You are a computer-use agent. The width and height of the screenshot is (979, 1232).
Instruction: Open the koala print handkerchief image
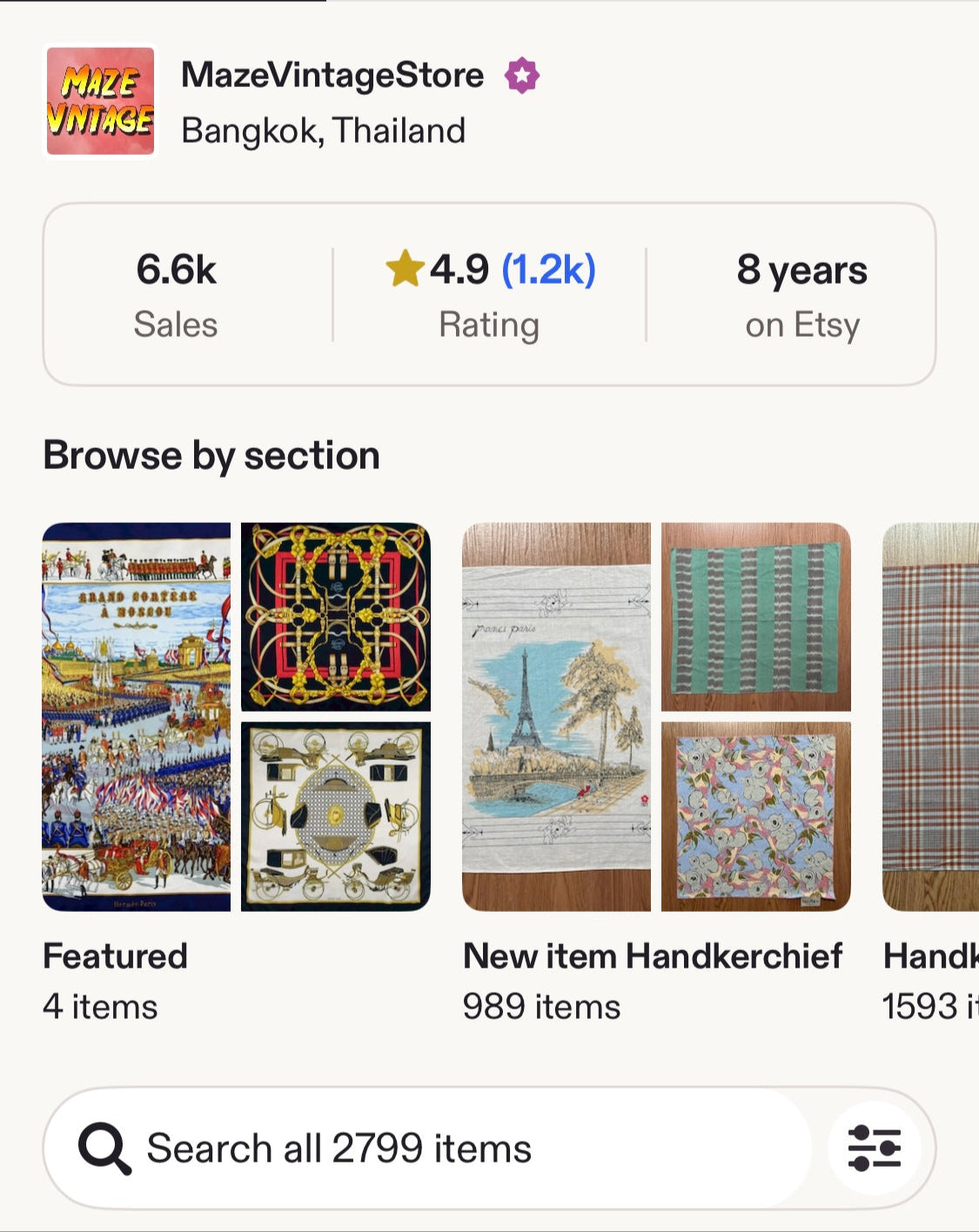point(755,816)
